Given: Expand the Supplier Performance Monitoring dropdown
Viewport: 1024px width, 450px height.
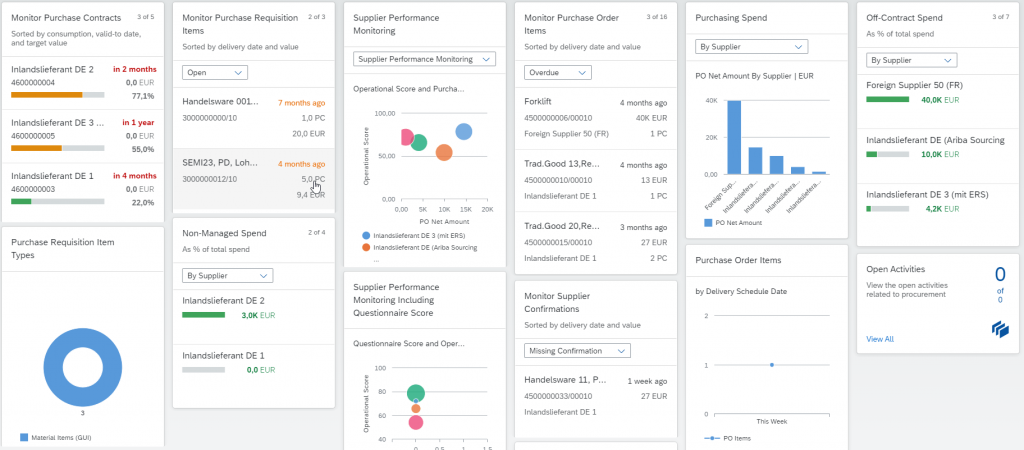Looking at the screenshot, I should coord(424,59).
